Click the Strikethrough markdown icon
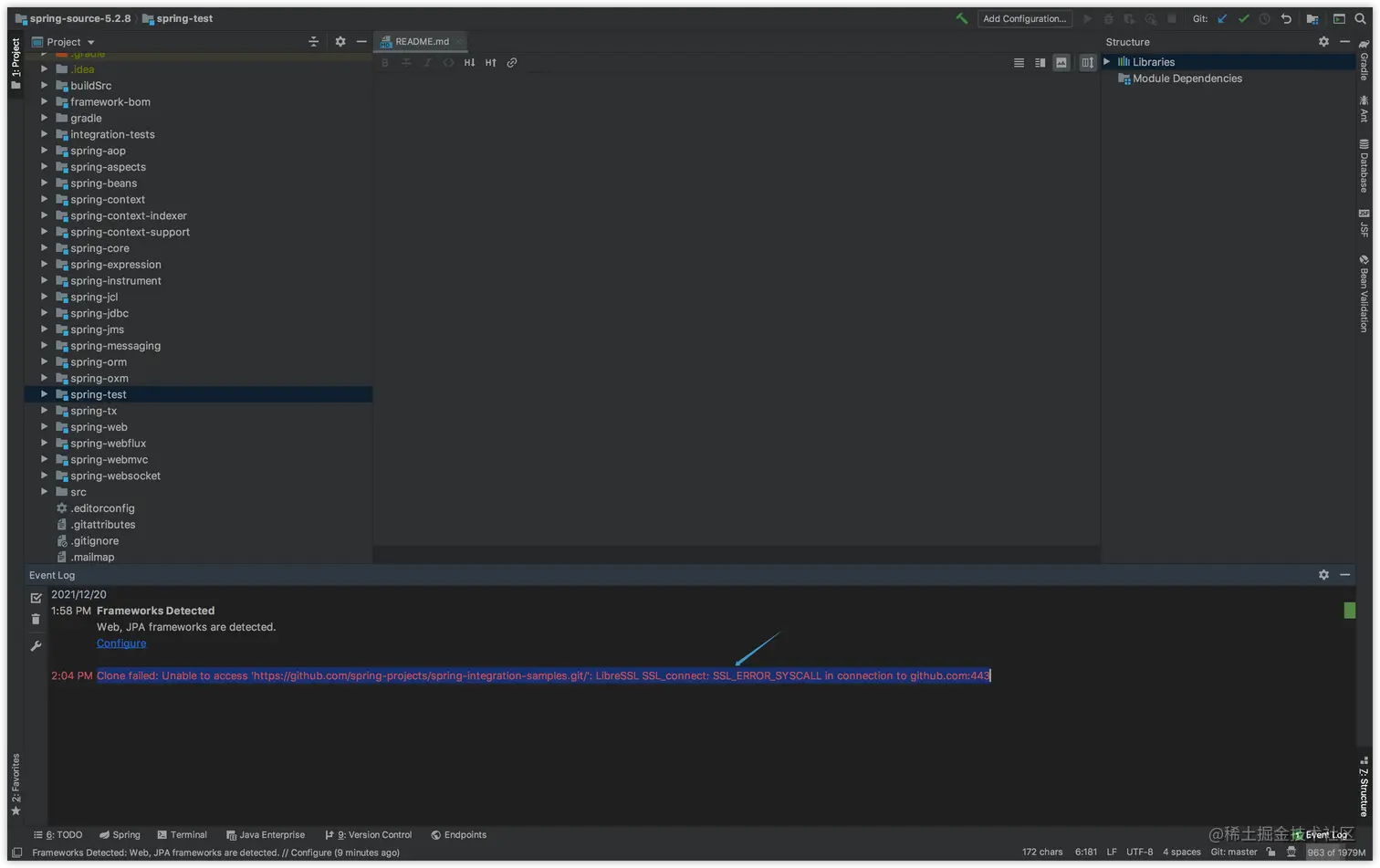The height and width of the screenshot is (868, 1380). (406, 63)
